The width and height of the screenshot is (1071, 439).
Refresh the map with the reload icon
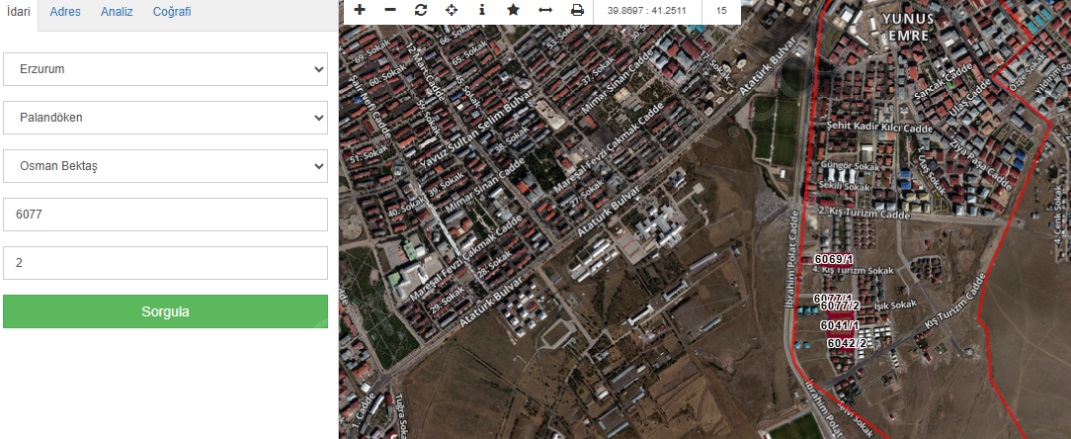(420, 10)
